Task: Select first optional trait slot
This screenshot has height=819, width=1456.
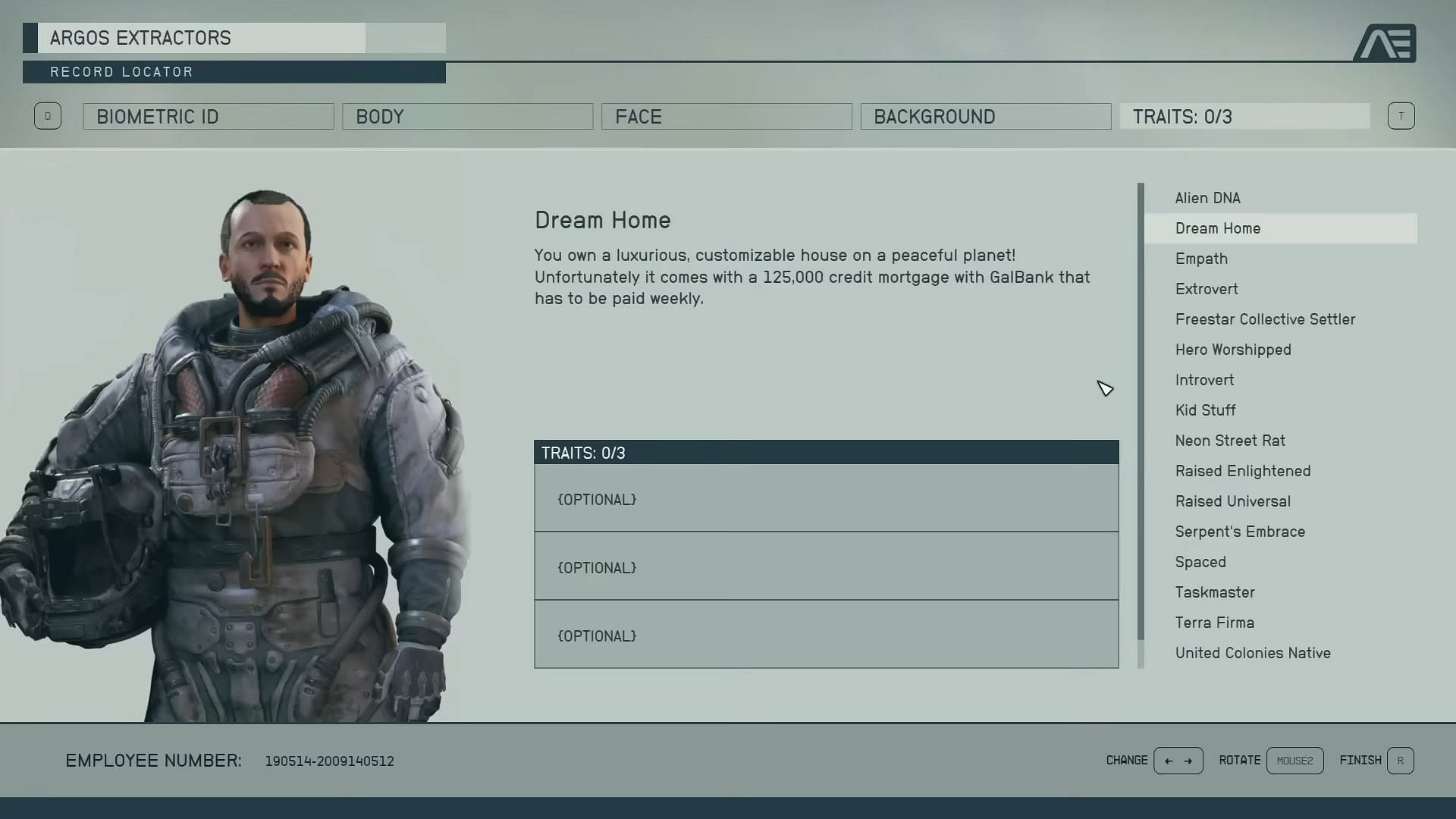Action: tap(826, 498)
